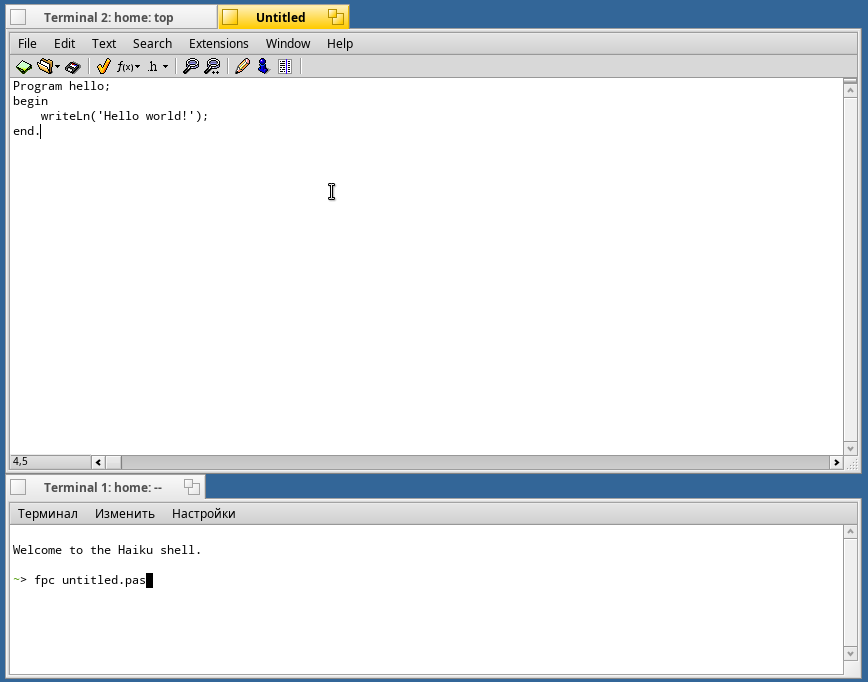This screenshot has height=682, width=868.
Task: Open the Search menu
Action: pos(152,44)
